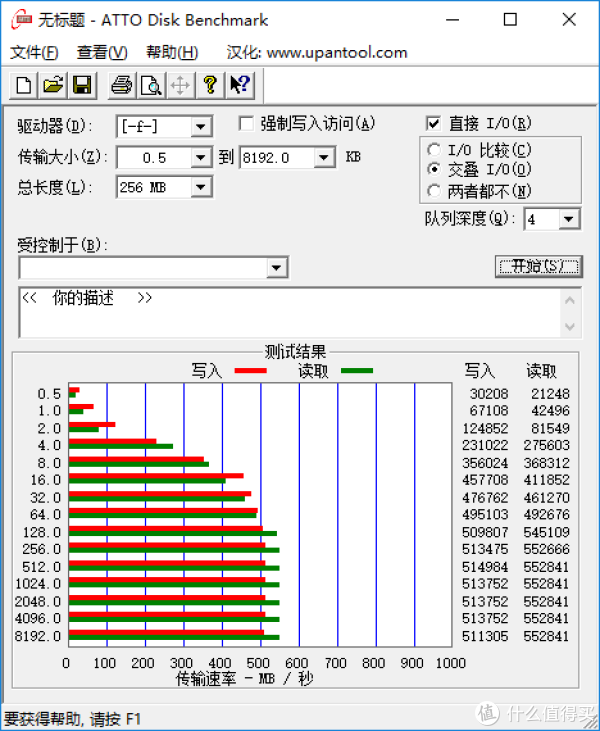Close the ATTO Disk Benchmark window

[x=569, y=20]
